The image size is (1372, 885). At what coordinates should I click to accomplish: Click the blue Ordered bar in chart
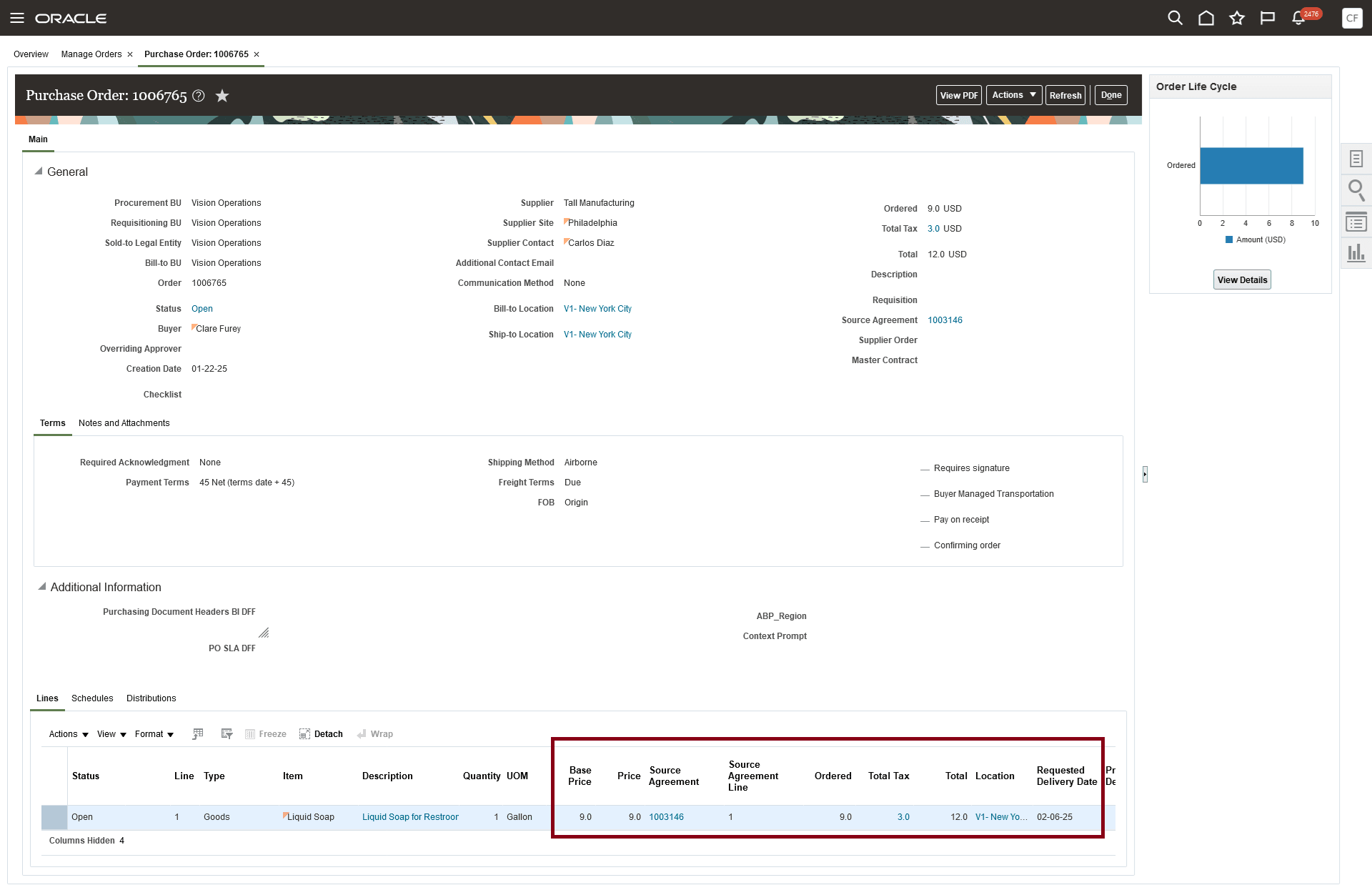[1251, 165]
